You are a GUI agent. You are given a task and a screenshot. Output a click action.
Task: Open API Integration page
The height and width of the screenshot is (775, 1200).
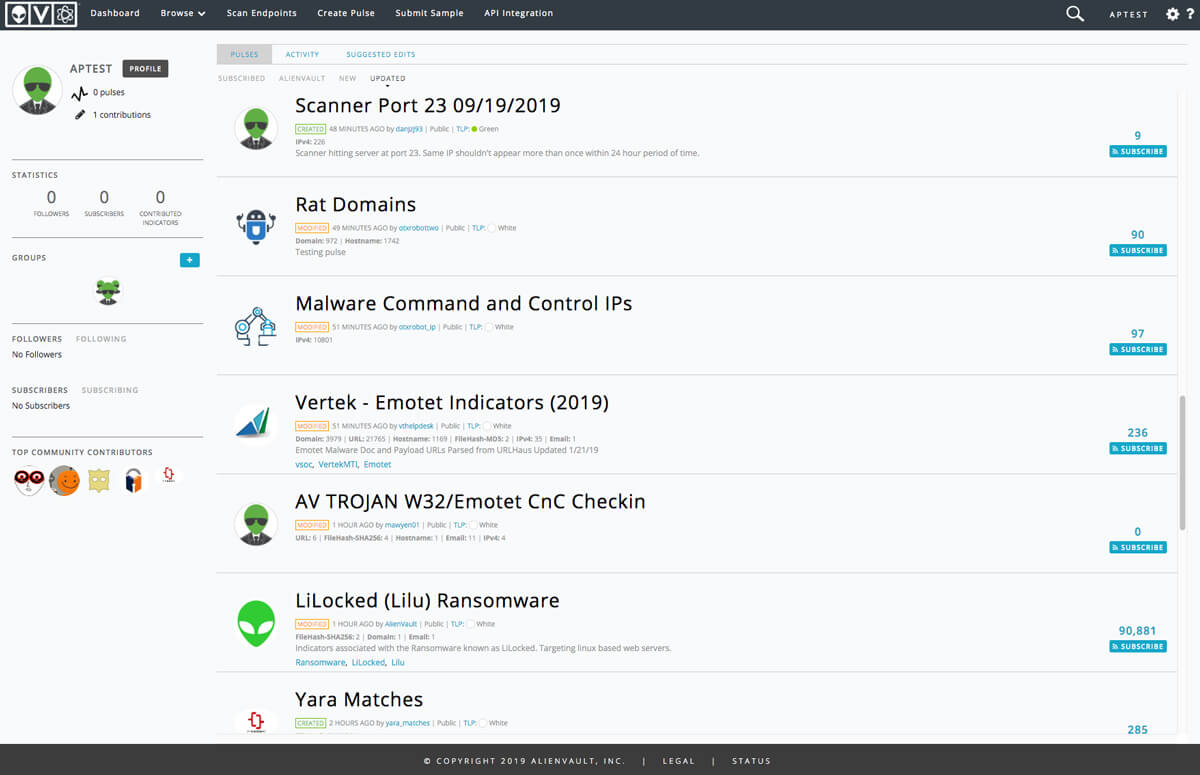pyautogui.click(x=518, y=14)
